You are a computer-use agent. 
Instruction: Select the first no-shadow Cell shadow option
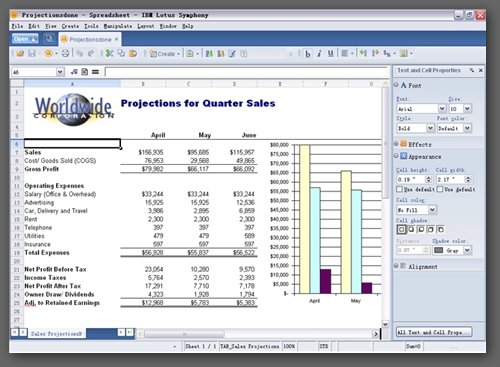pos(402,229)
